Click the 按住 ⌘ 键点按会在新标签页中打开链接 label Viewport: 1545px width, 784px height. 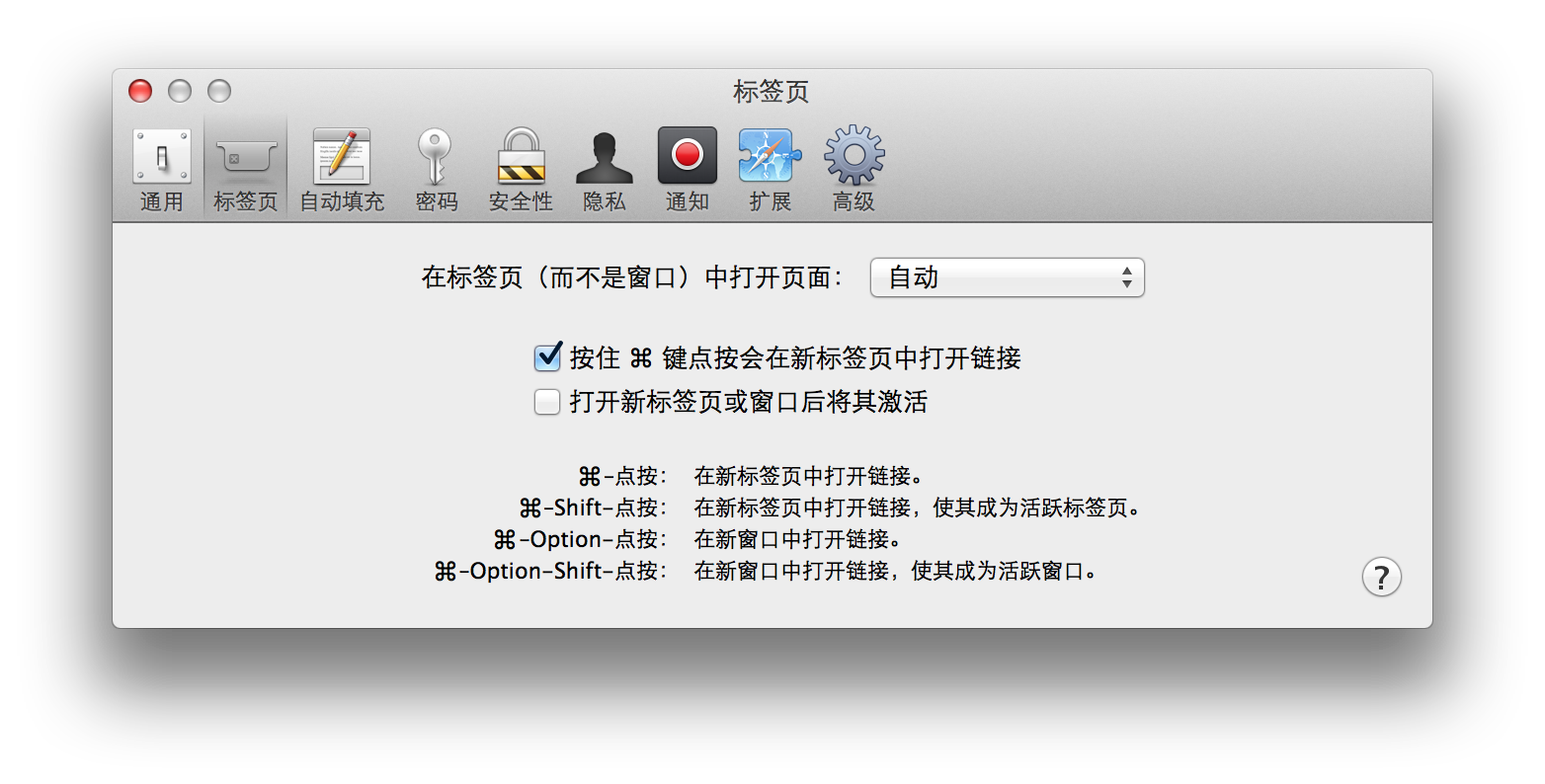(x=795, y=357)
